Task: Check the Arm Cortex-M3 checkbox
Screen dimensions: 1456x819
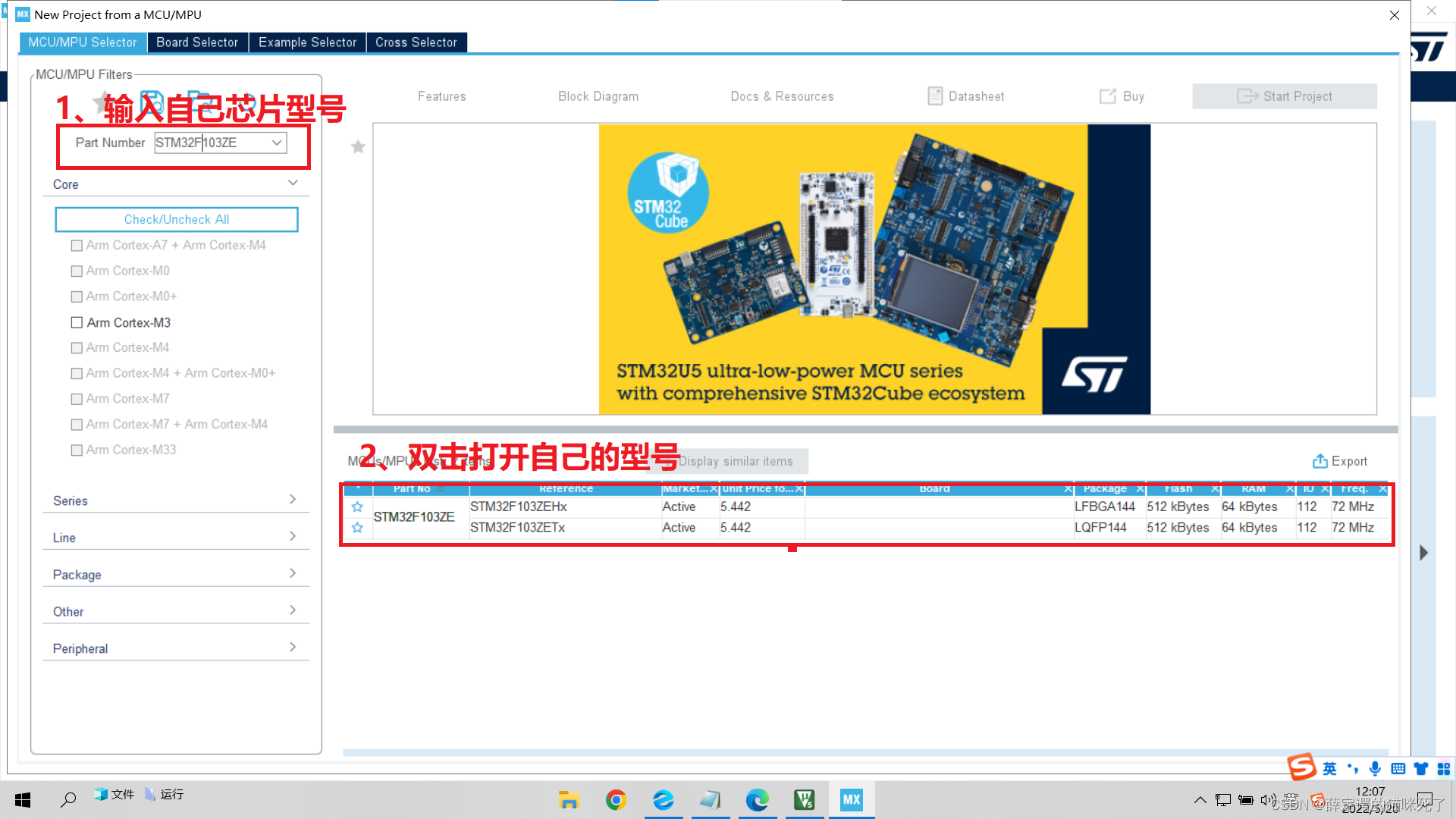Action: click(x=77, y=322)
